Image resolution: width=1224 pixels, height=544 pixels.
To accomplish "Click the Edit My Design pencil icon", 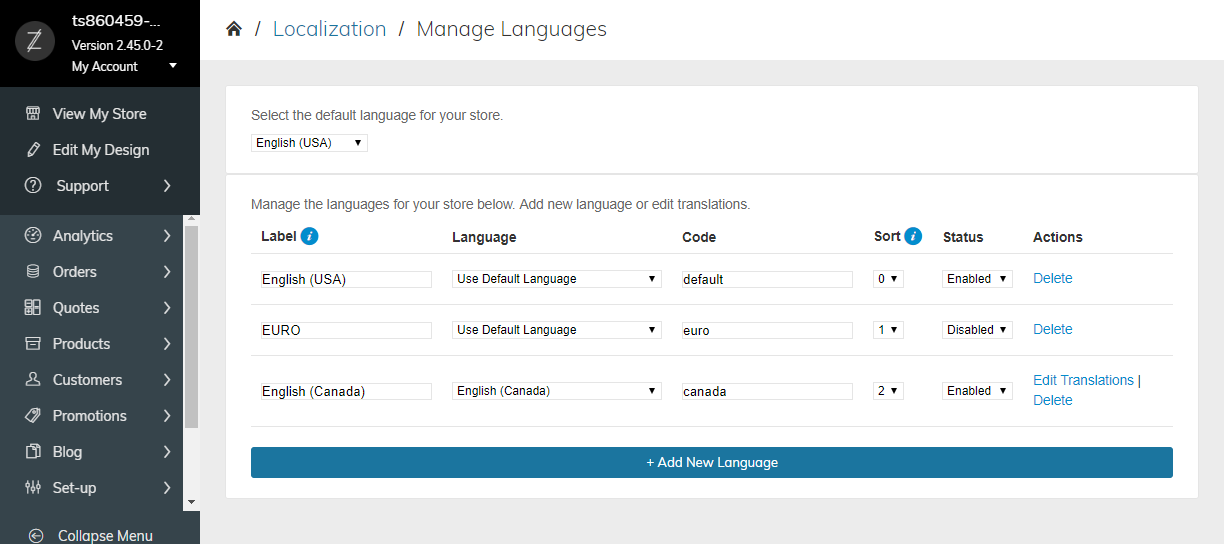I will point(33,150).
